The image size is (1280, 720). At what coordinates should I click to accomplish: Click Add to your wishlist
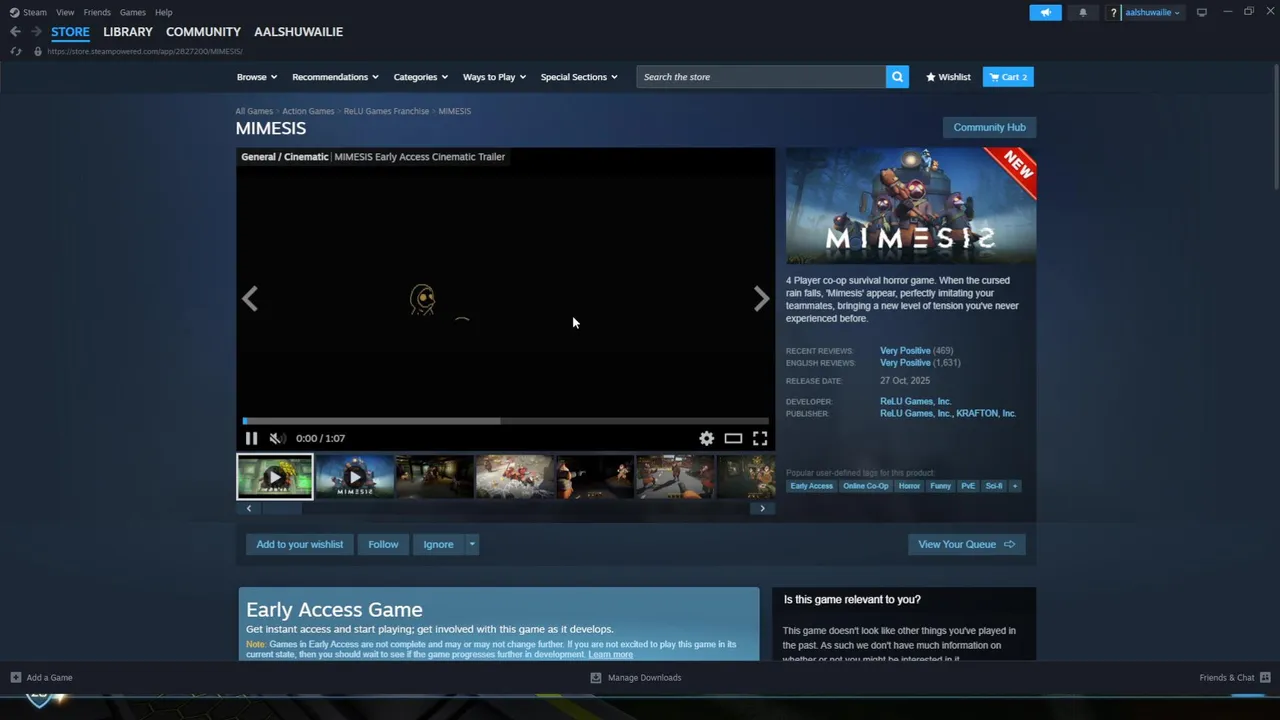click(x=299, y=544)
